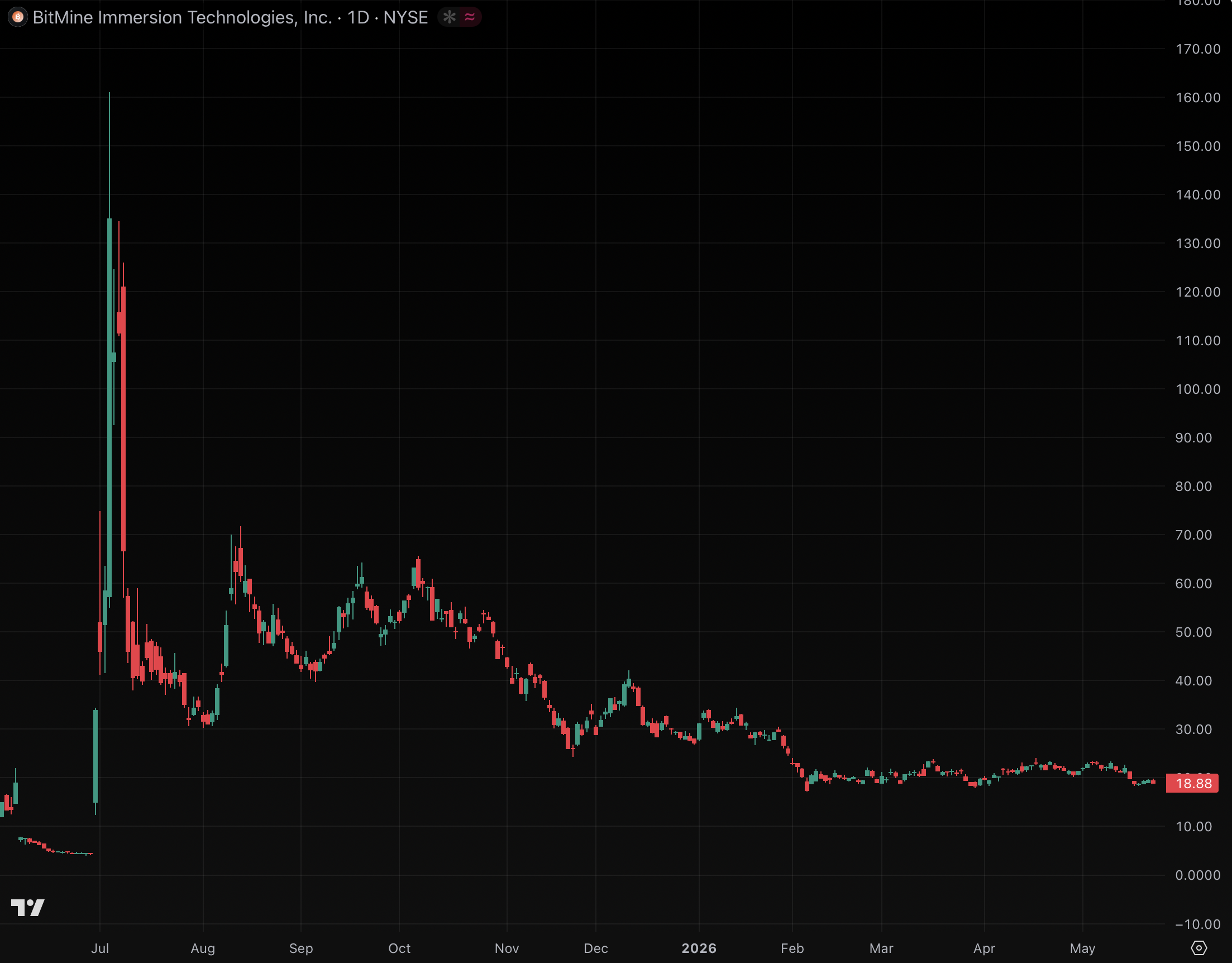Screen dimensions: 1232x963
Task: Click the 70.00 price scale label
Action: pos(1193,535)
